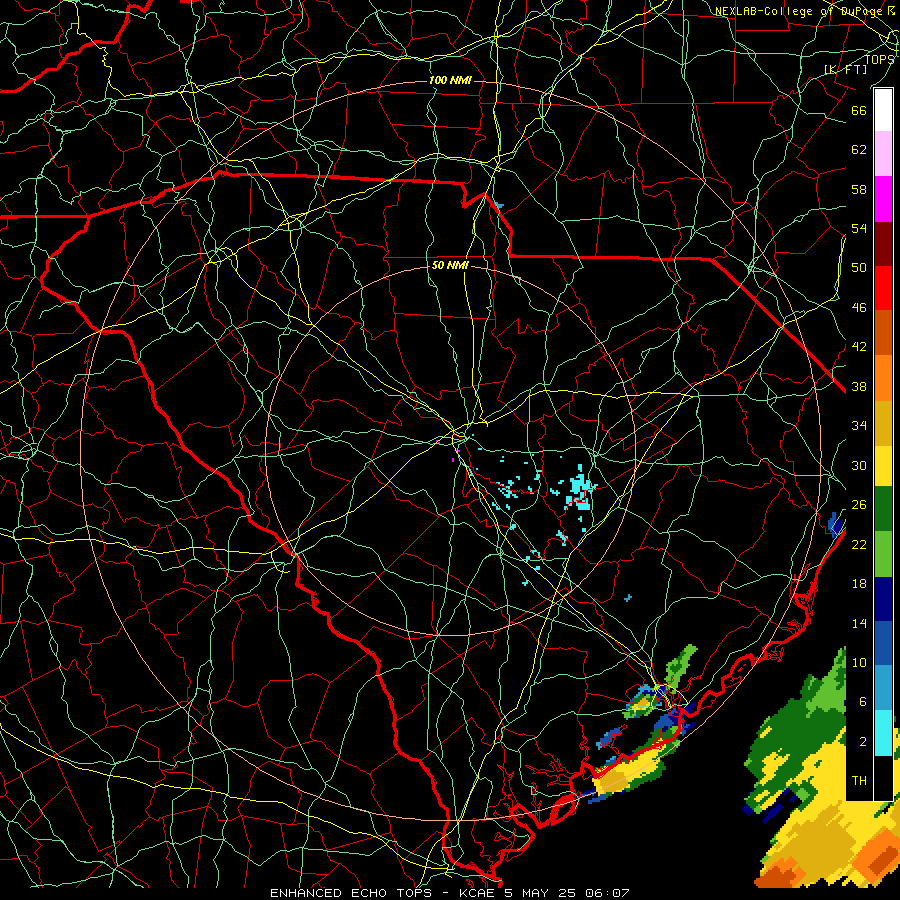Viewport: 900px width, 900px height.
Task: Click the black TH legend swatch
Action: (883, 778)
